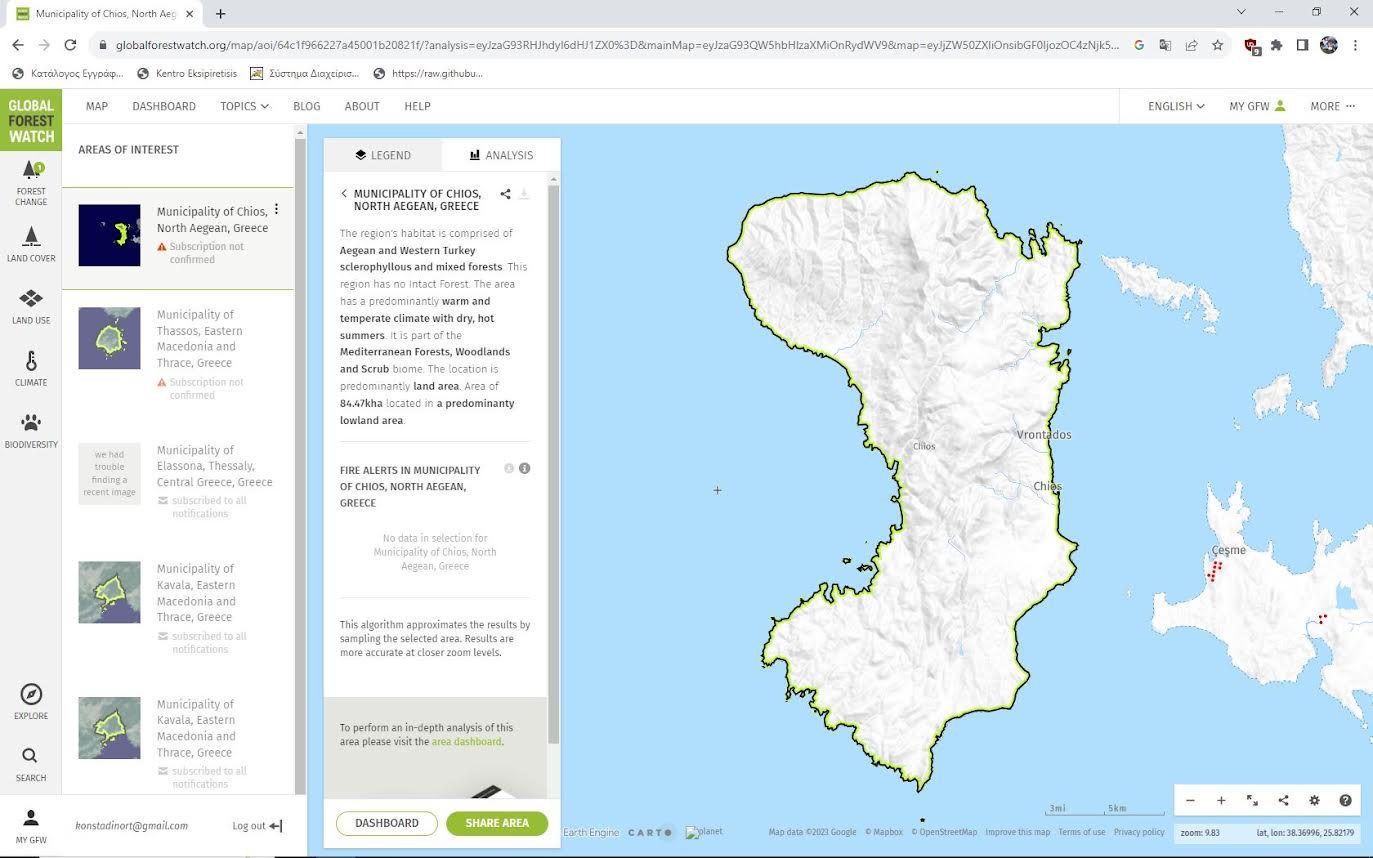Open the English language dropdown
1373x858 pixels.
(x=1175, y=106)
